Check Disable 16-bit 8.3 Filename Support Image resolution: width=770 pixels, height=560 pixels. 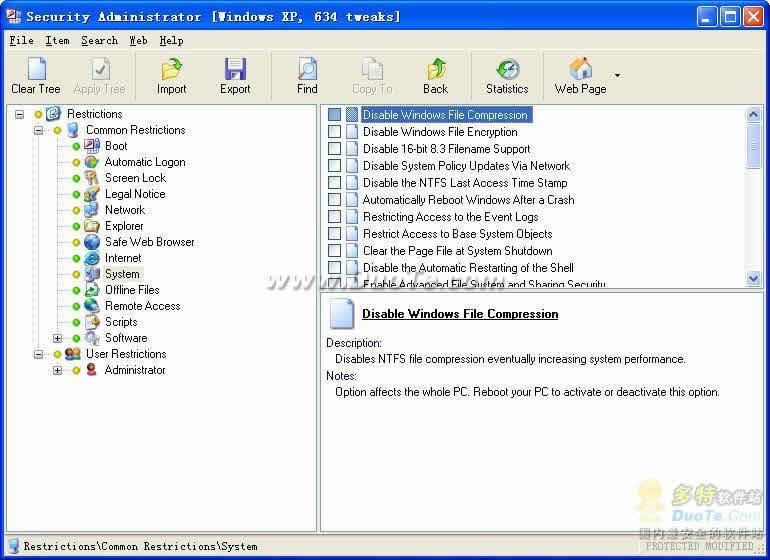(x=334, y=148)
